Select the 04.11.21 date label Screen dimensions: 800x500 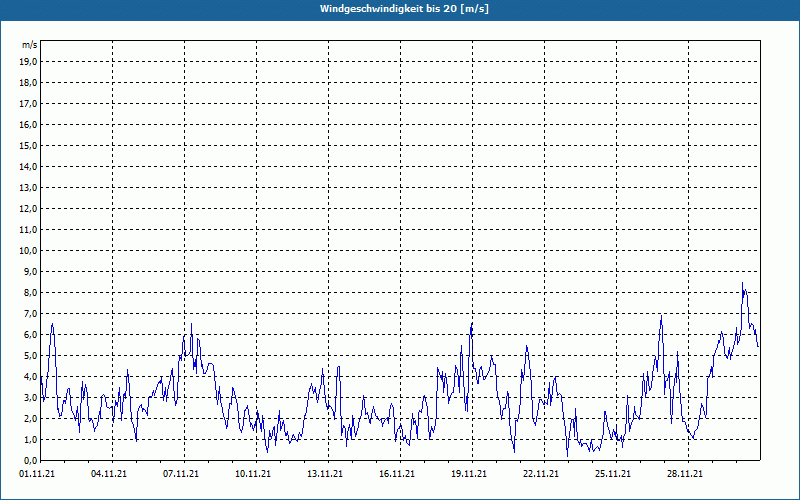[x=109, y=474]
